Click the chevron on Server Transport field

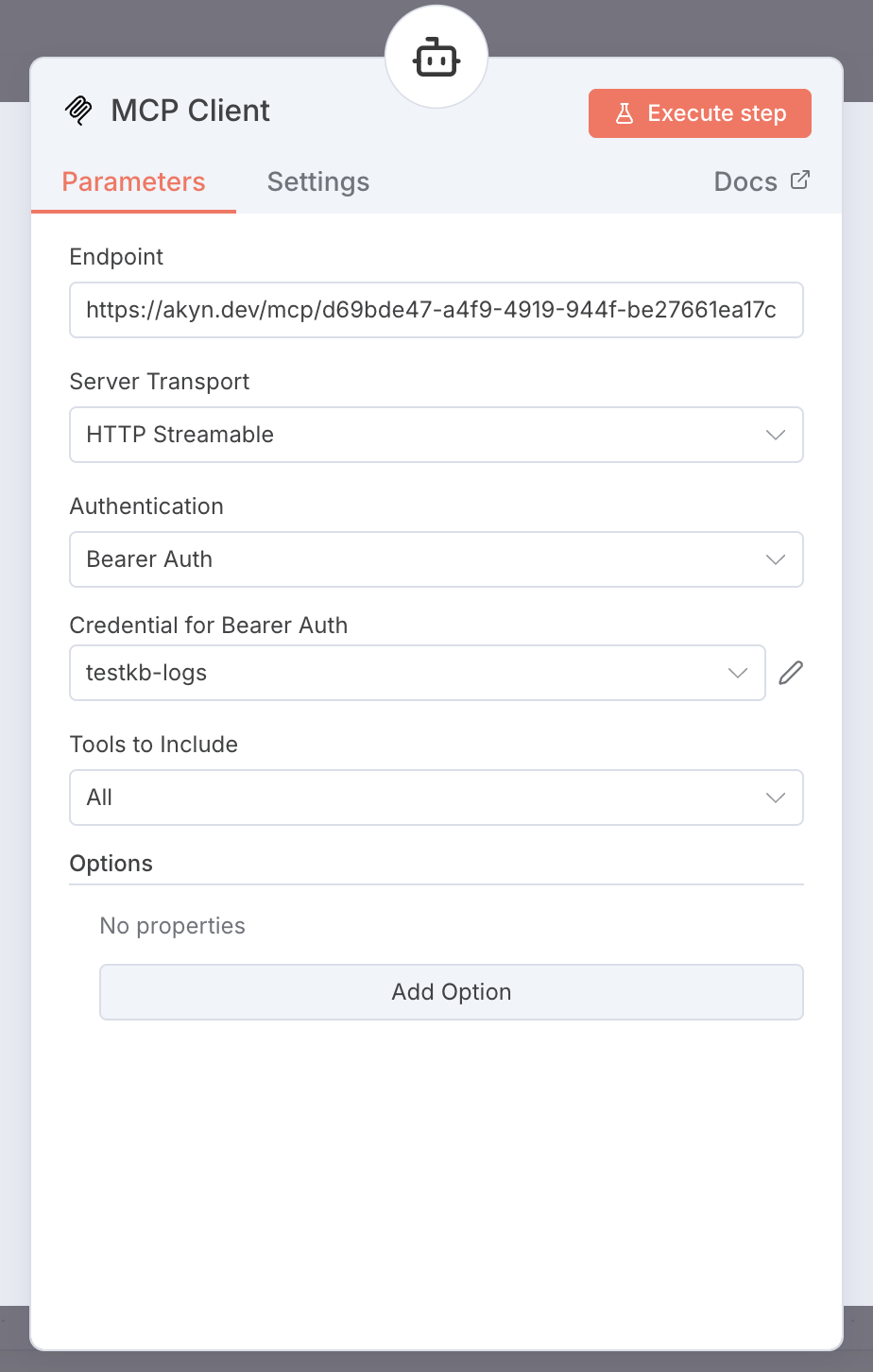point(775,435)
